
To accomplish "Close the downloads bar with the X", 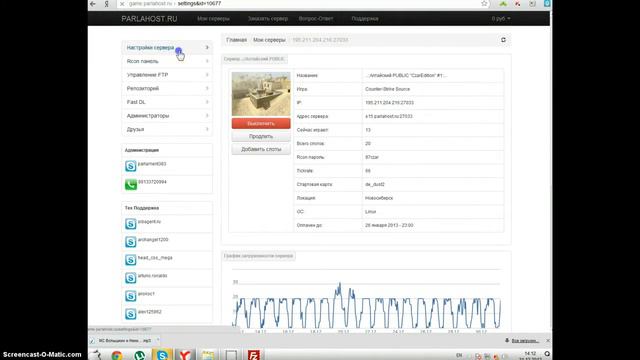I will click(548, 340).
